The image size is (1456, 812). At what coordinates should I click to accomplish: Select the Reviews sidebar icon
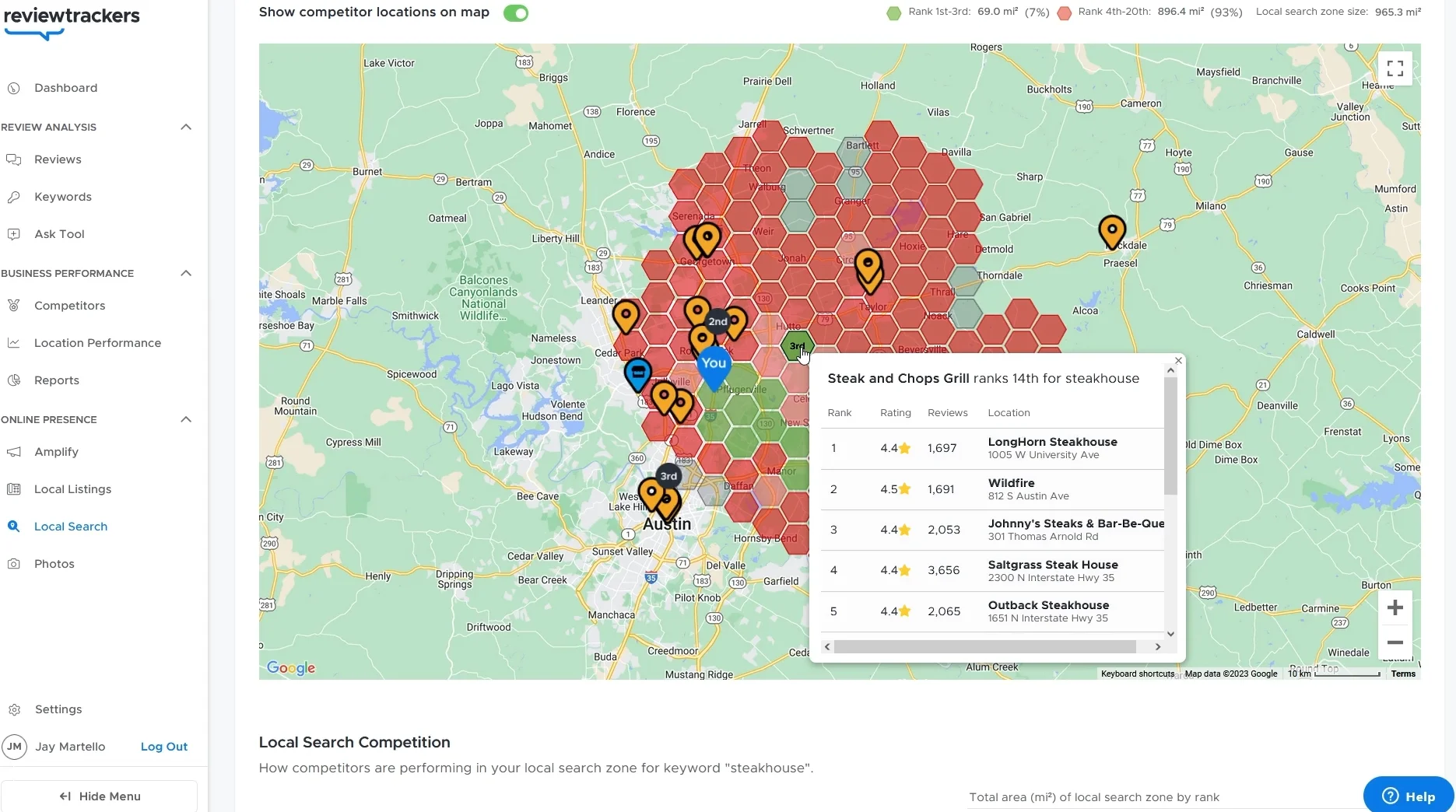[58, 159]
